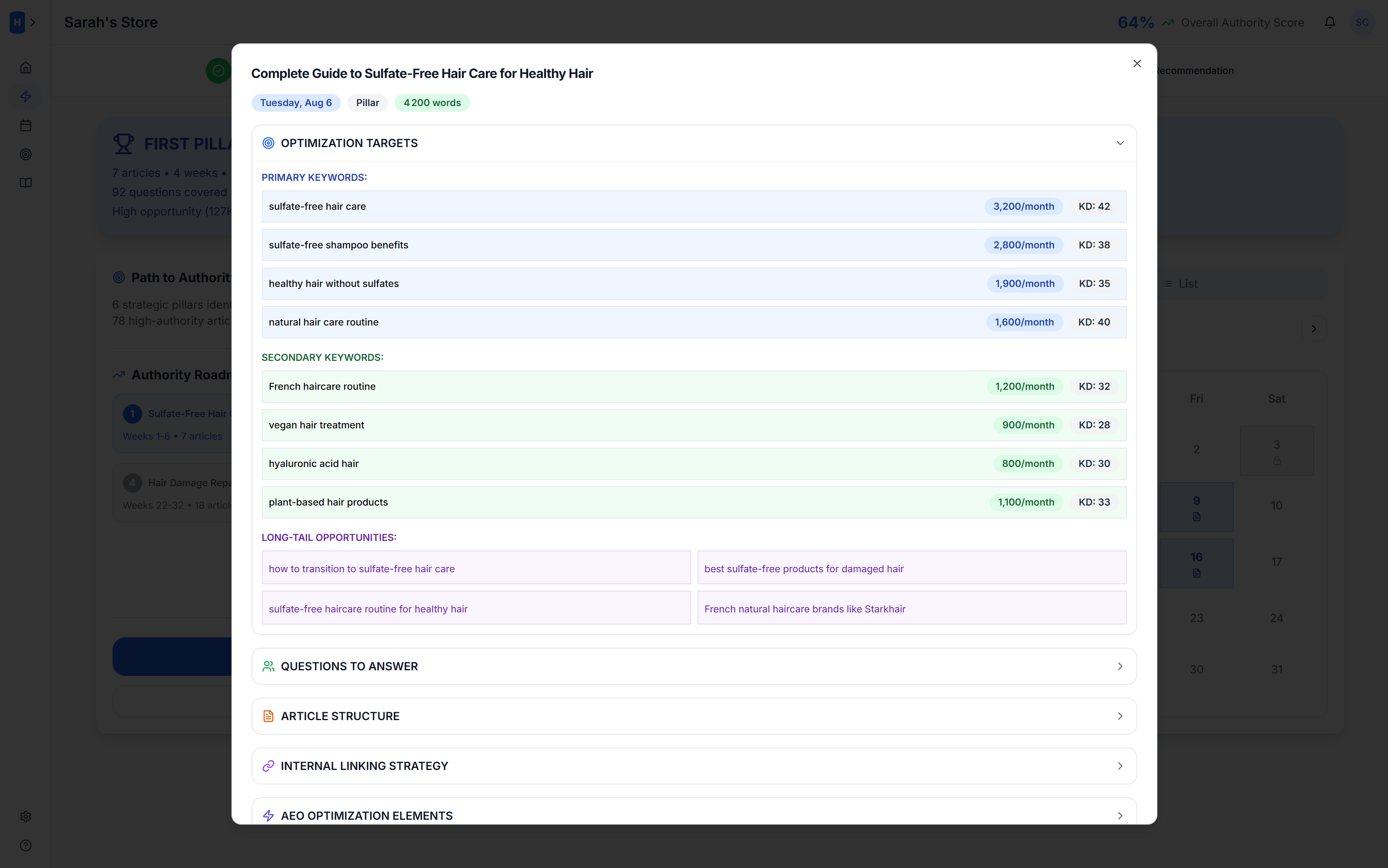Click the Questions to Answer people icon
This screenshot has height=868, width=1388.
click(268, 667)
